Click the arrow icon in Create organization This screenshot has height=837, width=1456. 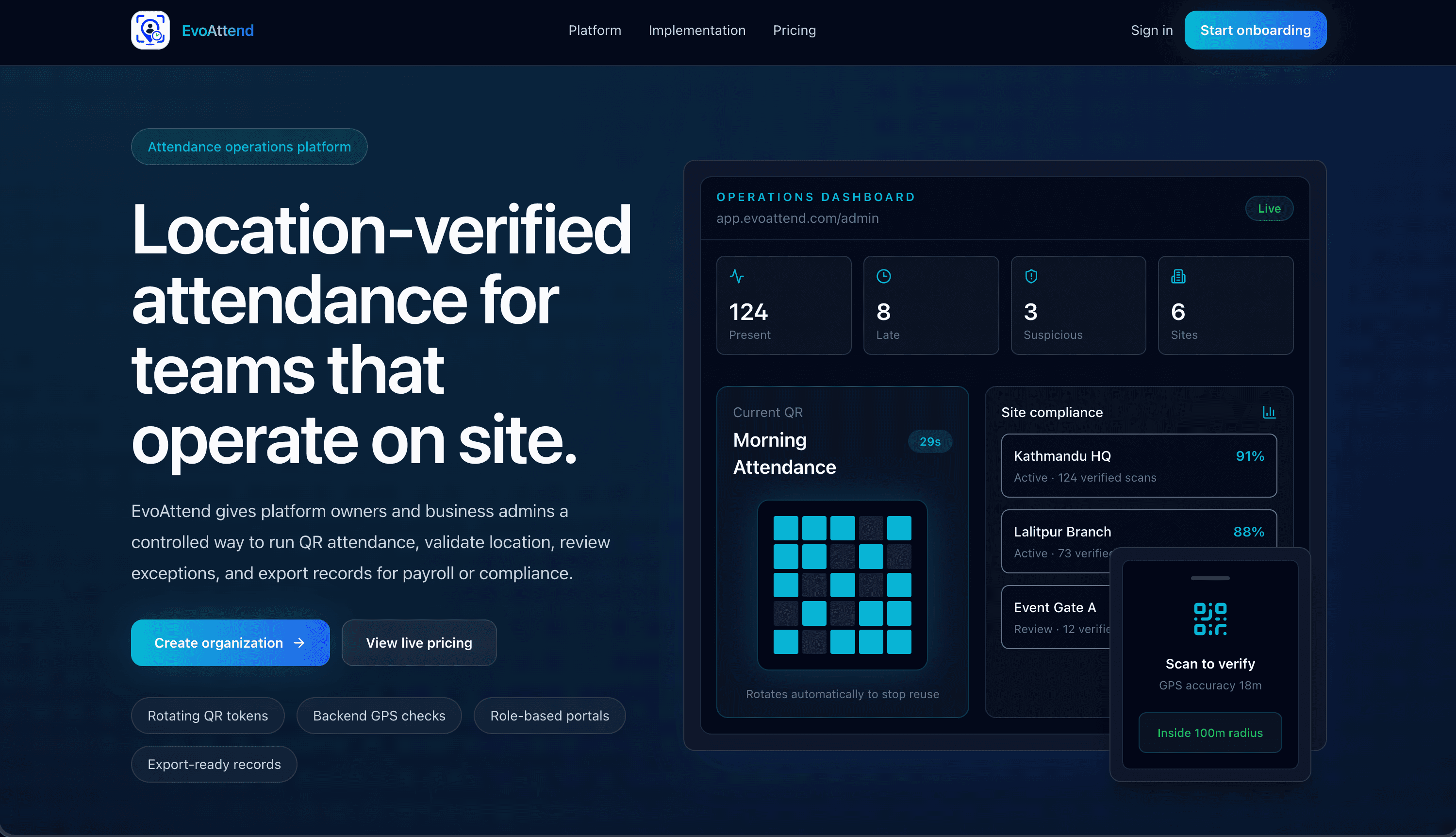pos(299,643)
